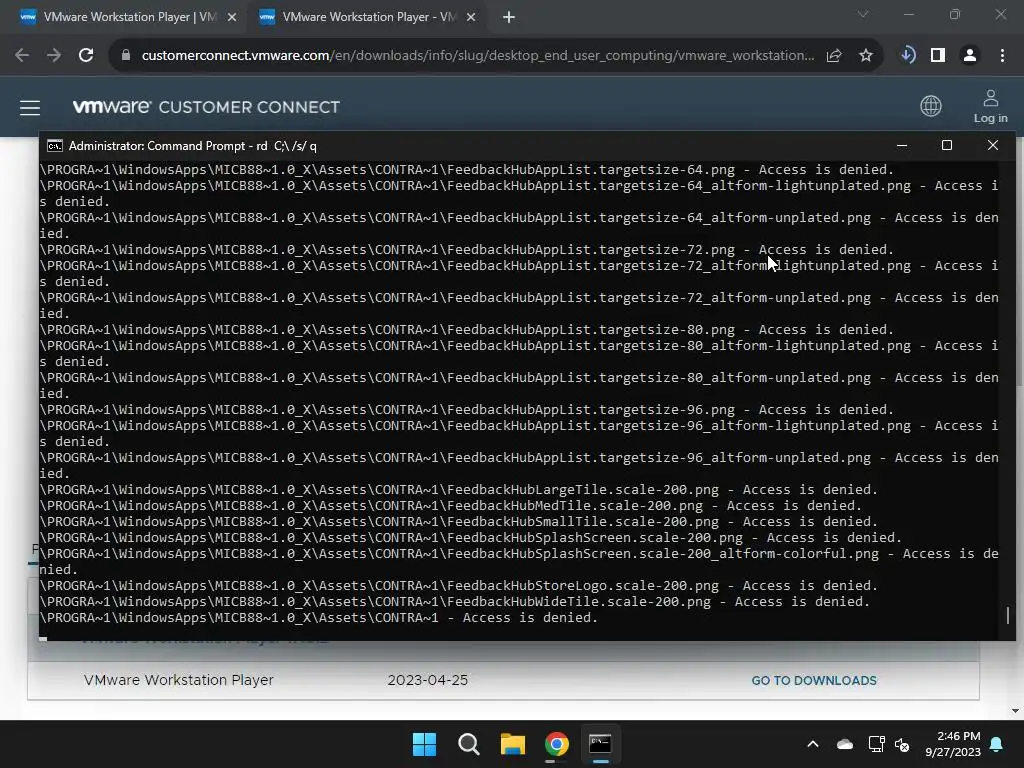Screen dimensions: 1024x768
Task: Close the first browser tab
Action: [x=232, y=18]
